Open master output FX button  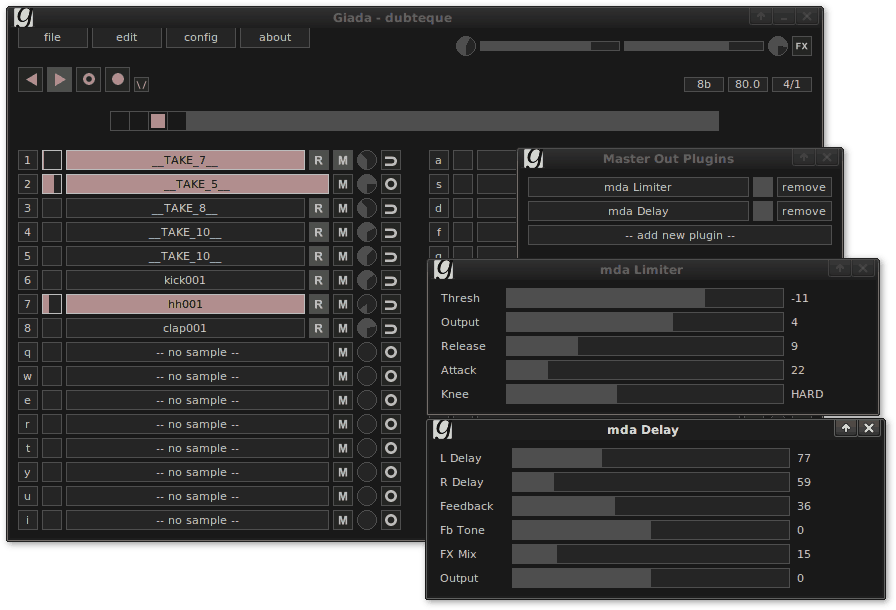click(x=802, y=46)
